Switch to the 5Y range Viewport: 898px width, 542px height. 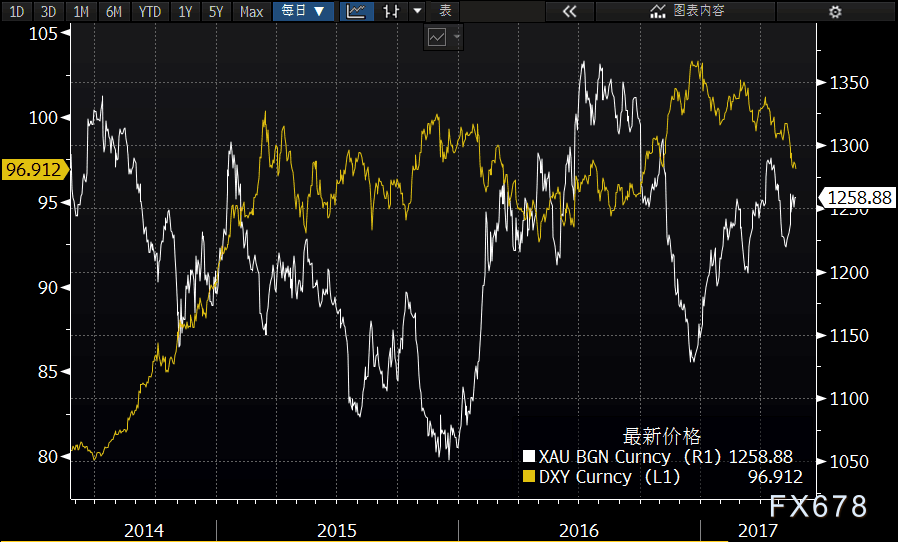215,11
